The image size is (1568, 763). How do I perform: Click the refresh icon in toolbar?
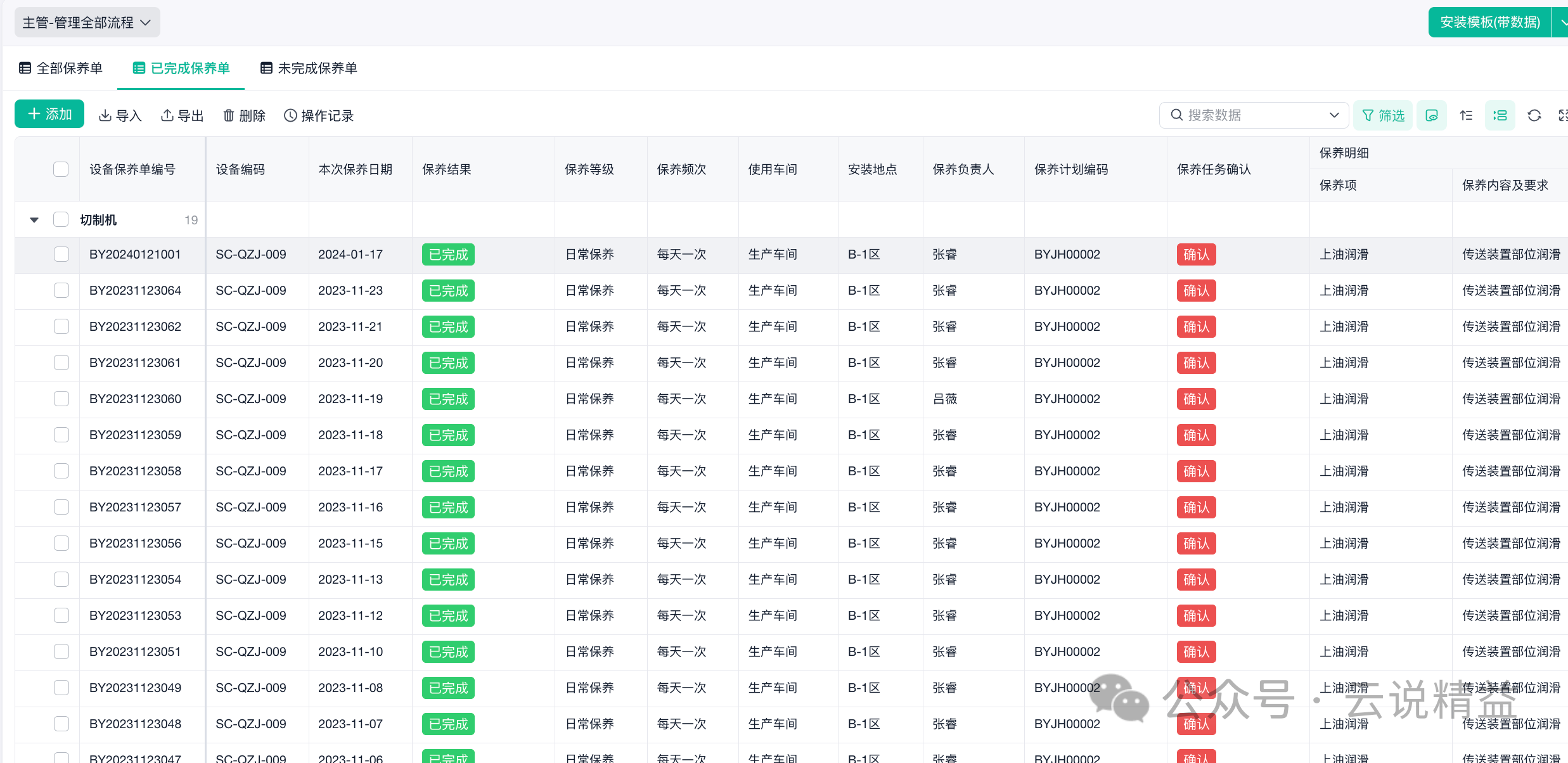coord(1534,115)
